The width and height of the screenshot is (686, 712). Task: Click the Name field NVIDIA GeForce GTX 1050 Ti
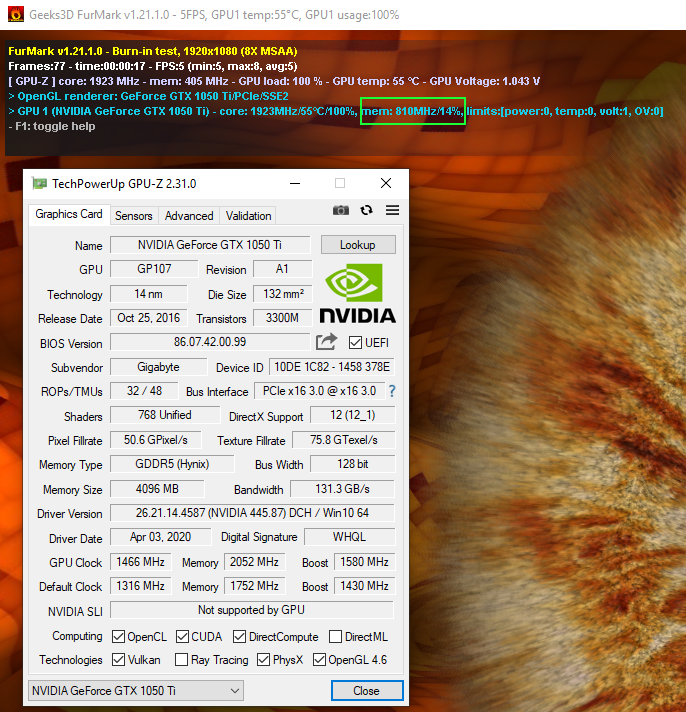tap(210, 245)
